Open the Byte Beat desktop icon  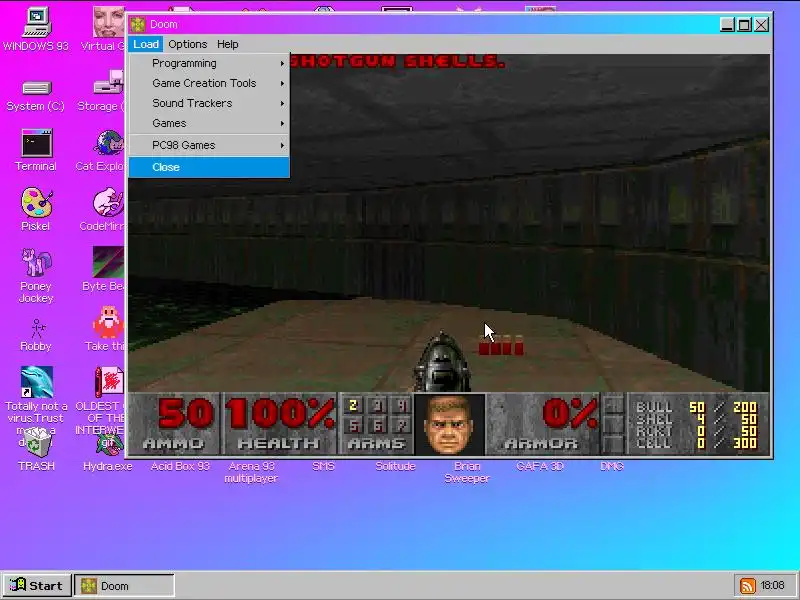coord(108,269)
